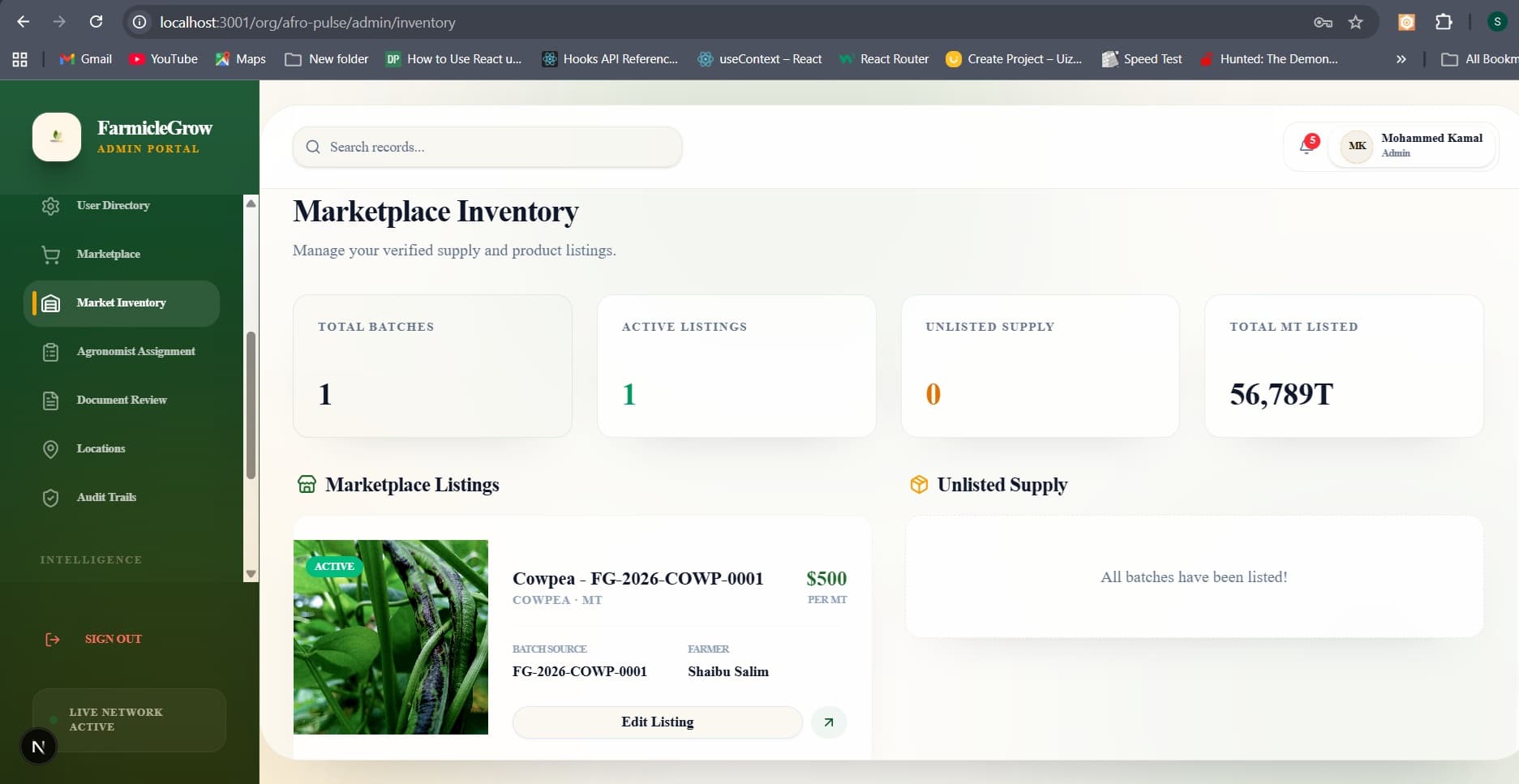Open the browser extensions puzzle icon
Image resolution: width=1519 pixels, height=784 pixels.
pos(1444,22)
